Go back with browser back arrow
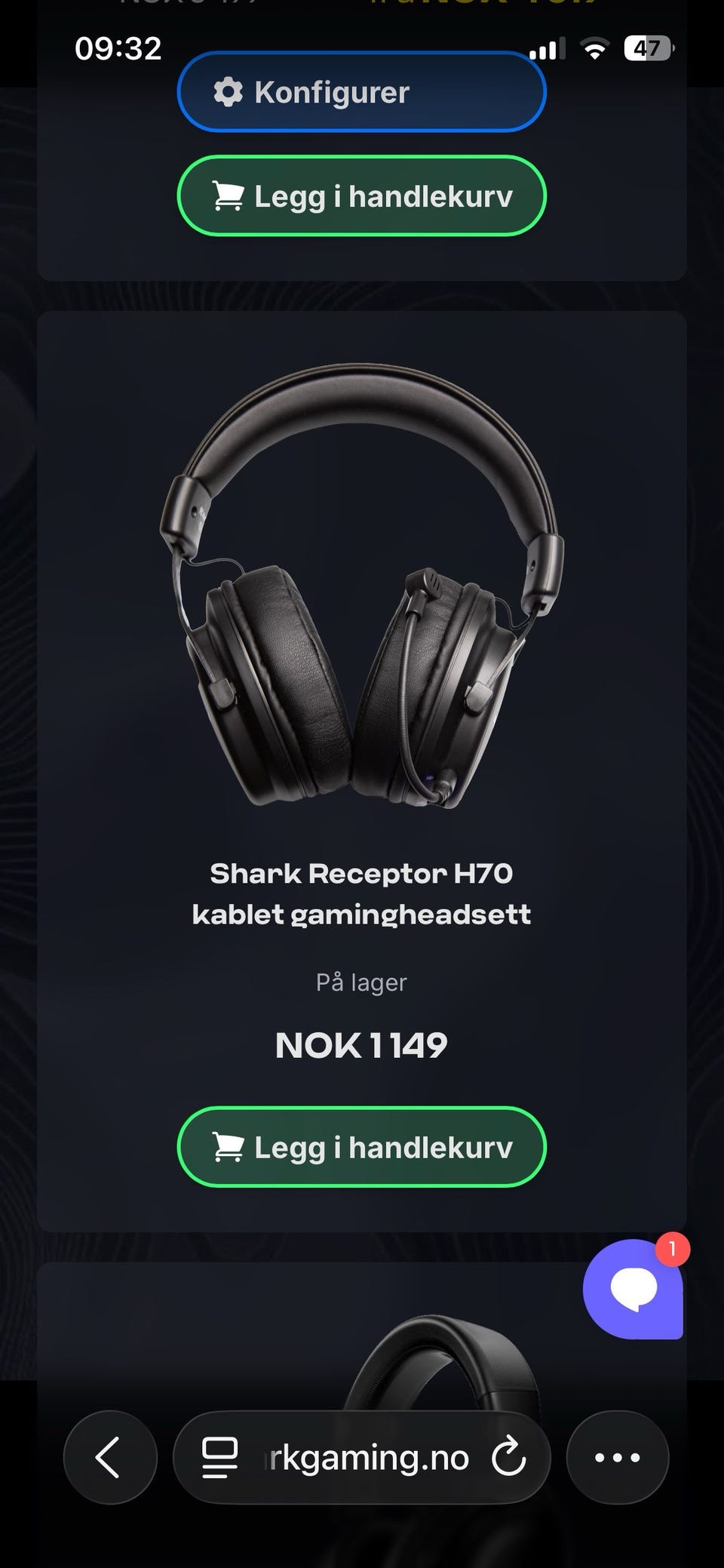 (x=110, y=1457)
